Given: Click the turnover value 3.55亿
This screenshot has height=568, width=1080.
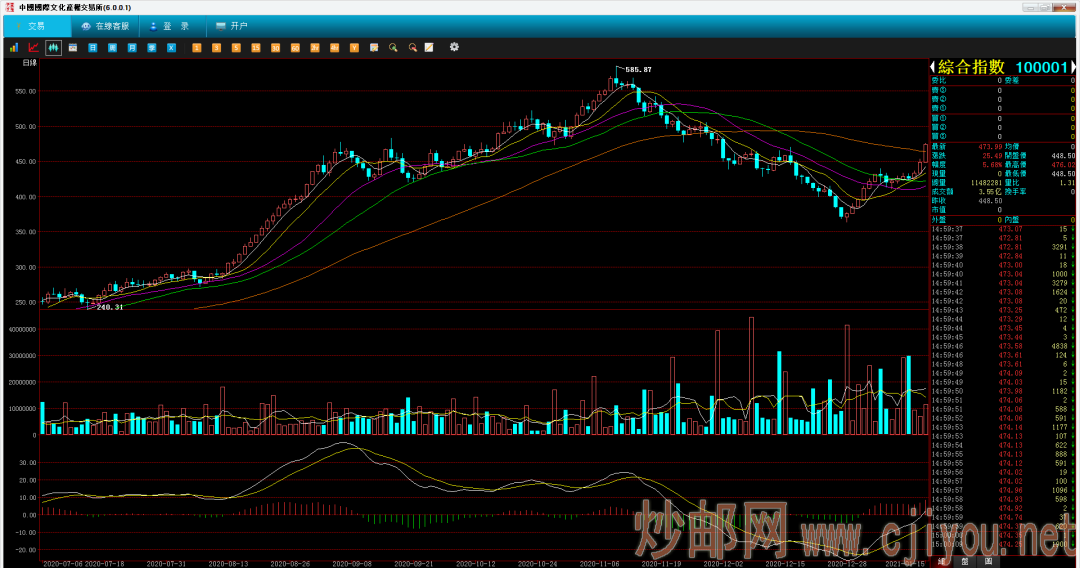Looking at the screenshot, I should point(990,191).
